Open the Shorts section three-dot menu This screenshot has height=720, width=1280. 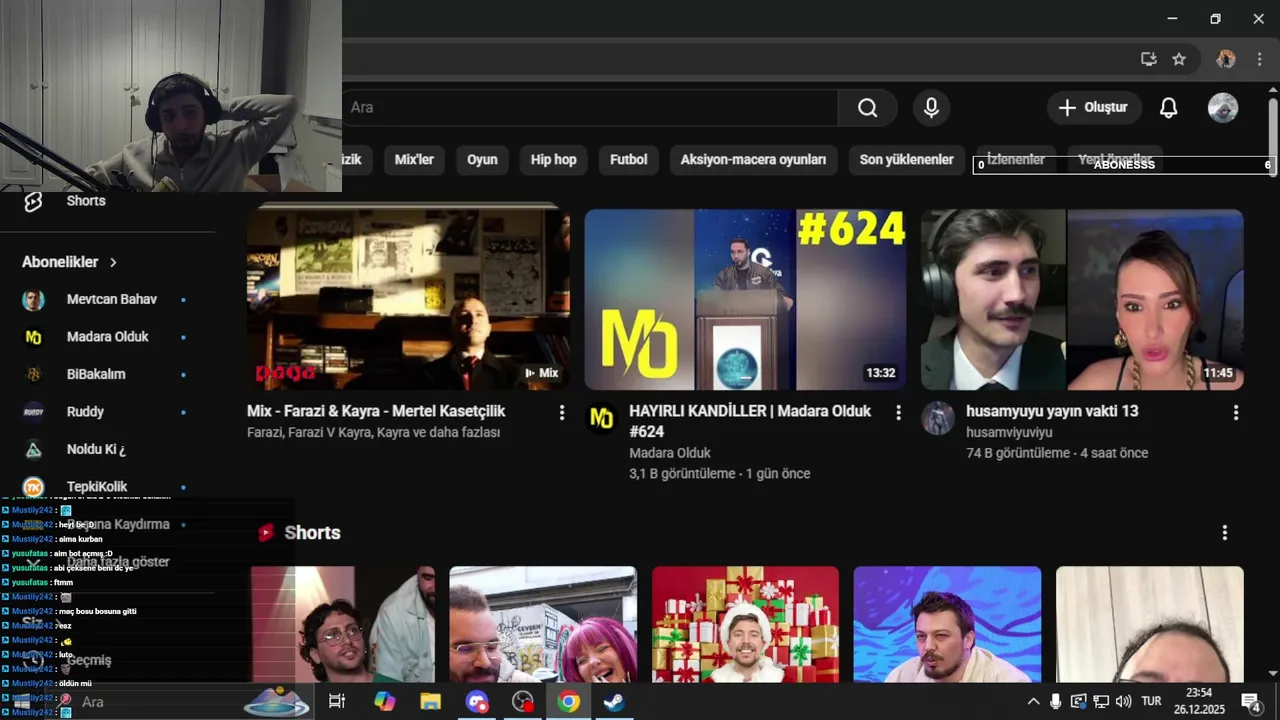coord(1224,533)
